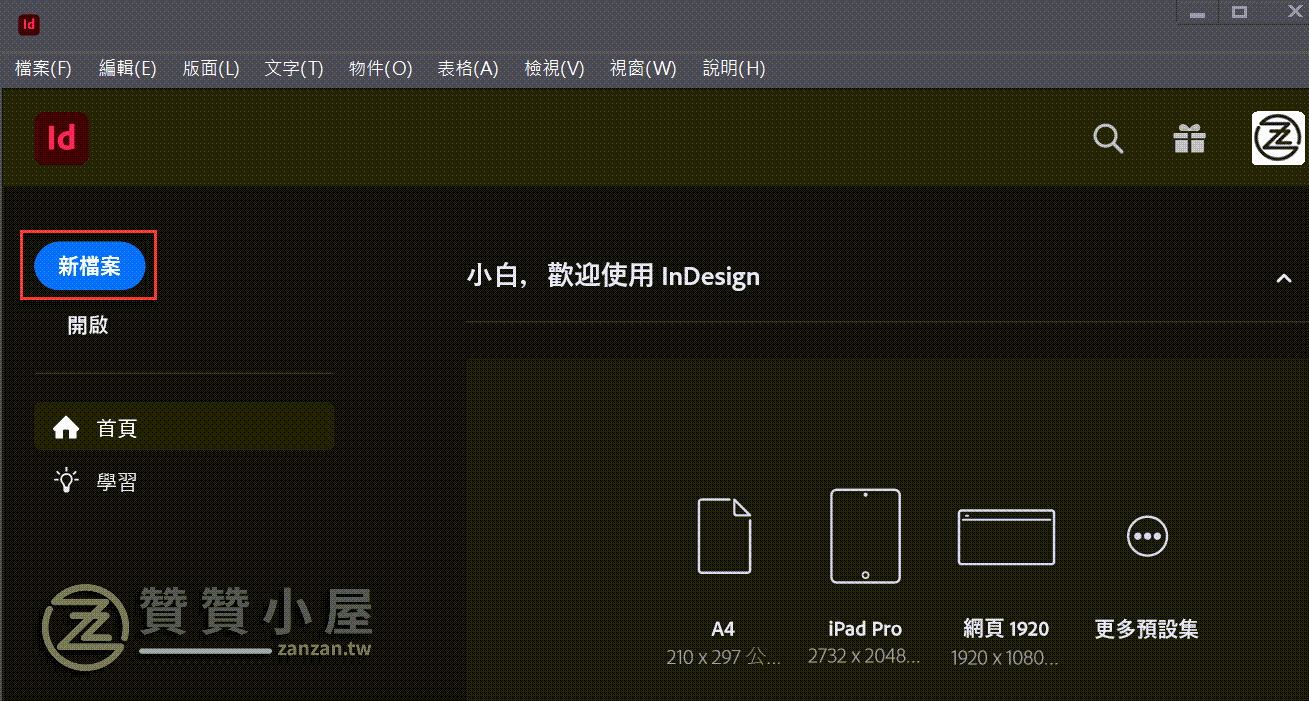Collapse the welcome section chevron
1309x701 pixels.
point(1284,279)
